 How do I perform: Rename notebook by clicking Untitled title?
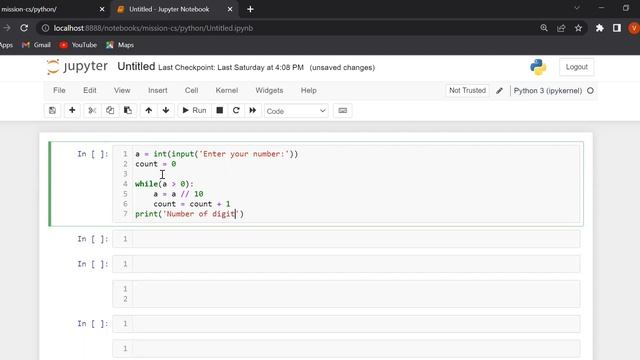tap(136, 67)
